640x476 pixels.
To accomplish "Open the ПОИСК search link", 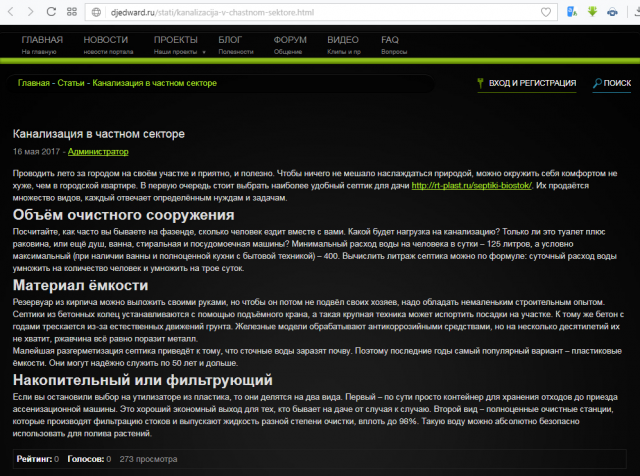I will click(617, 83).
